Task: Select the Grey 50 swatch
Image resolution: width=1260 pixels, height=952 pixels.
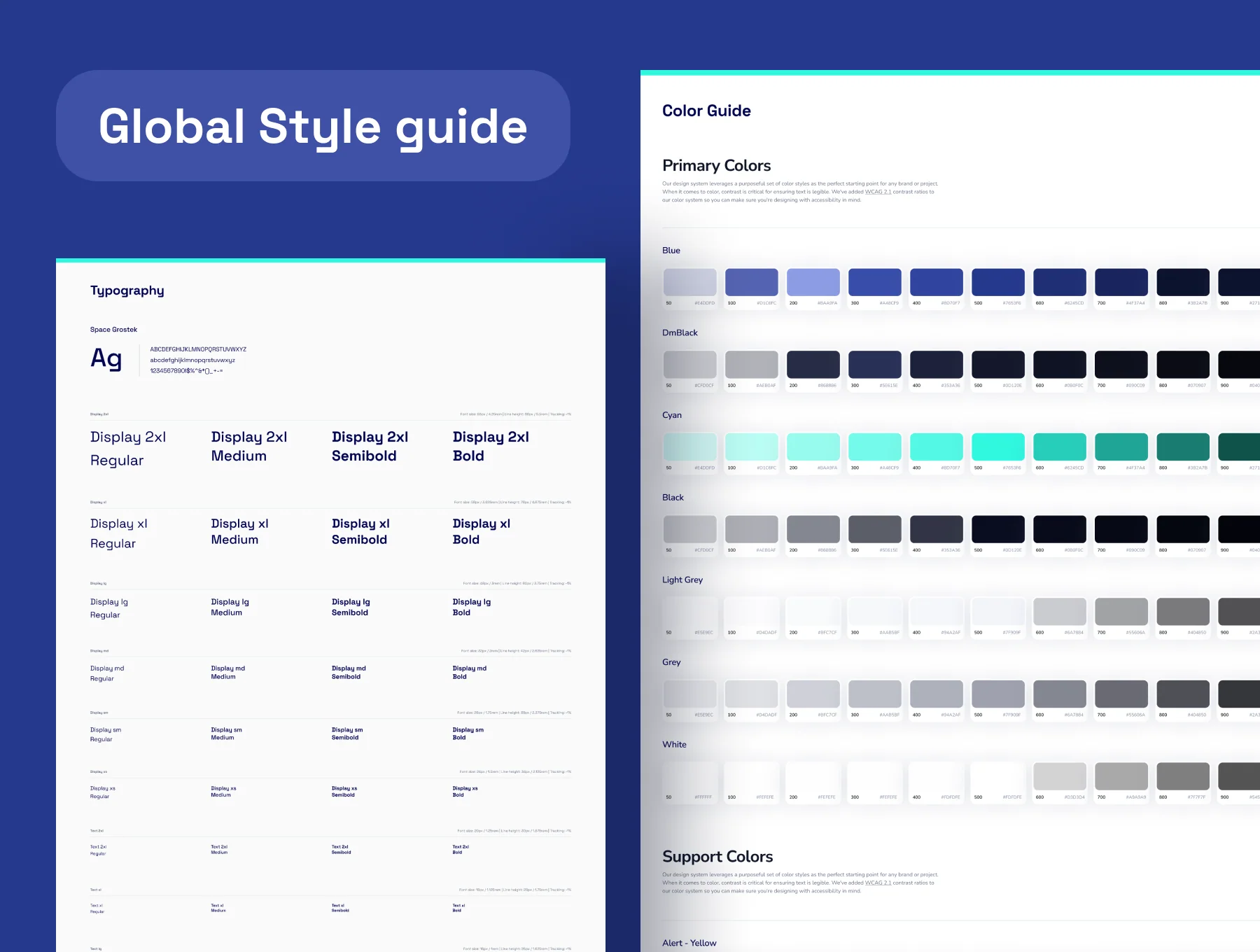Action: pyautogui.click(x=689, y=694)
